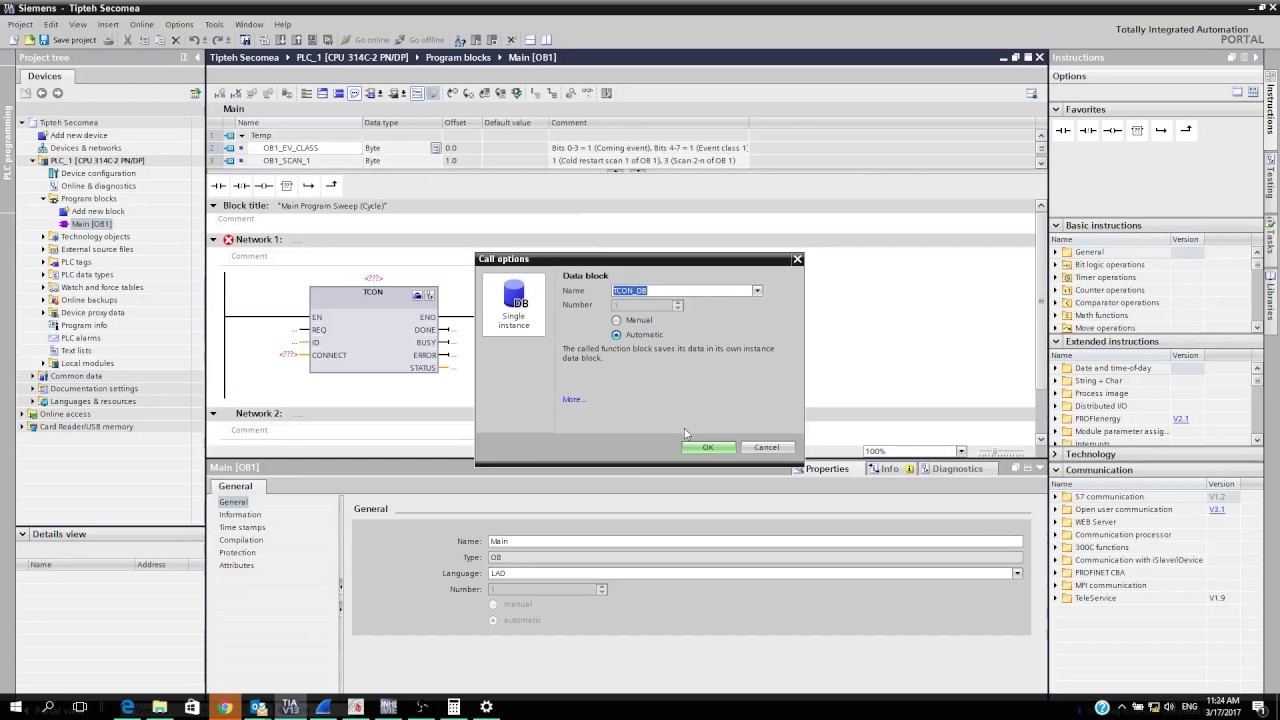This screenshot has height=720, width=1280.
Task: Click the split editor vertically icon
Action: [x=546, y=40]
